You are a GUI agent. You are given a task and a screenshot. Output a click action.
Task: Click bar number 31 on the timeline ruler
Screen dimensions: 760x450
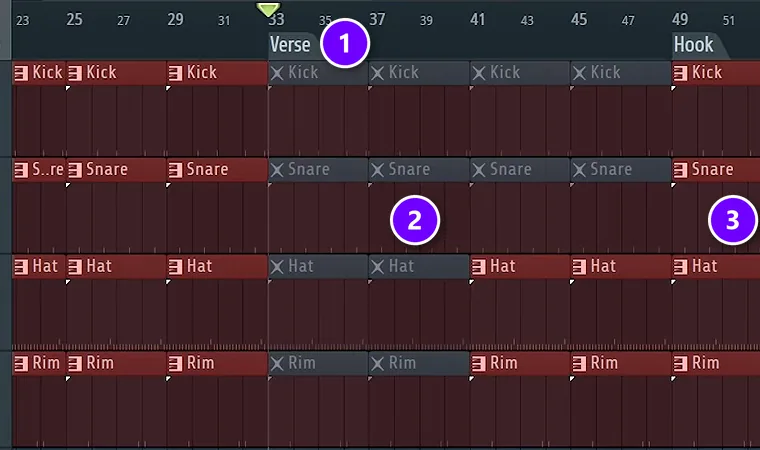click(x=224, y=20)
